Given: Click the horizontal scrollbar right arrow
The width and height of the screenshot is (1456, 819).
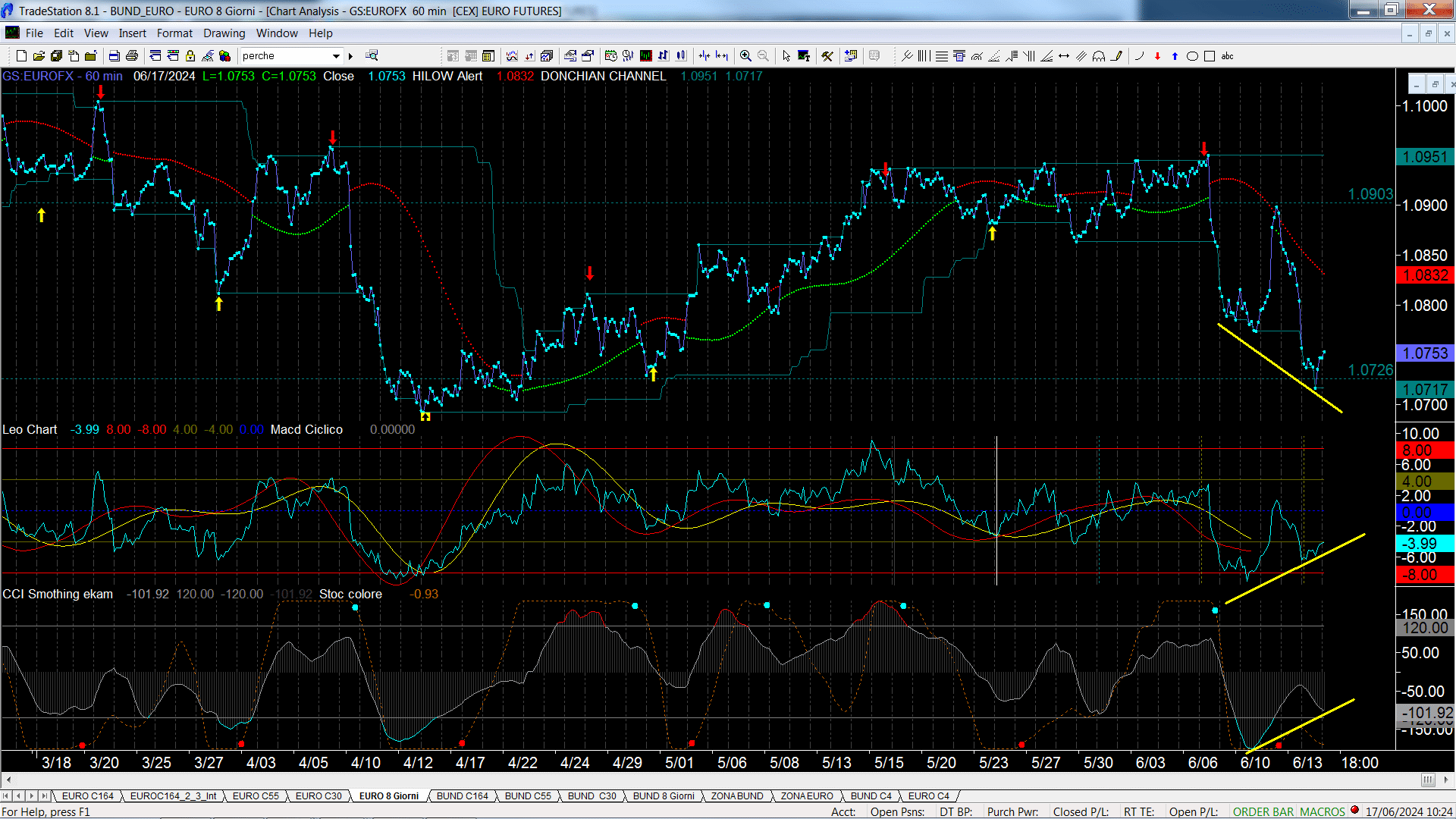Looking at the screenshot, I should tap(1447, 780).
